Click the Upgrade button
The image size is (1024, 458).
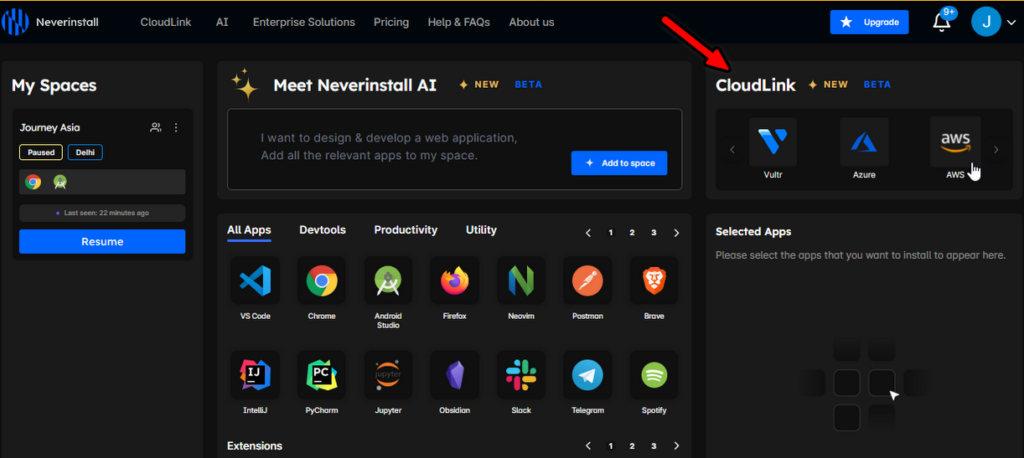[x=869, y=22]
